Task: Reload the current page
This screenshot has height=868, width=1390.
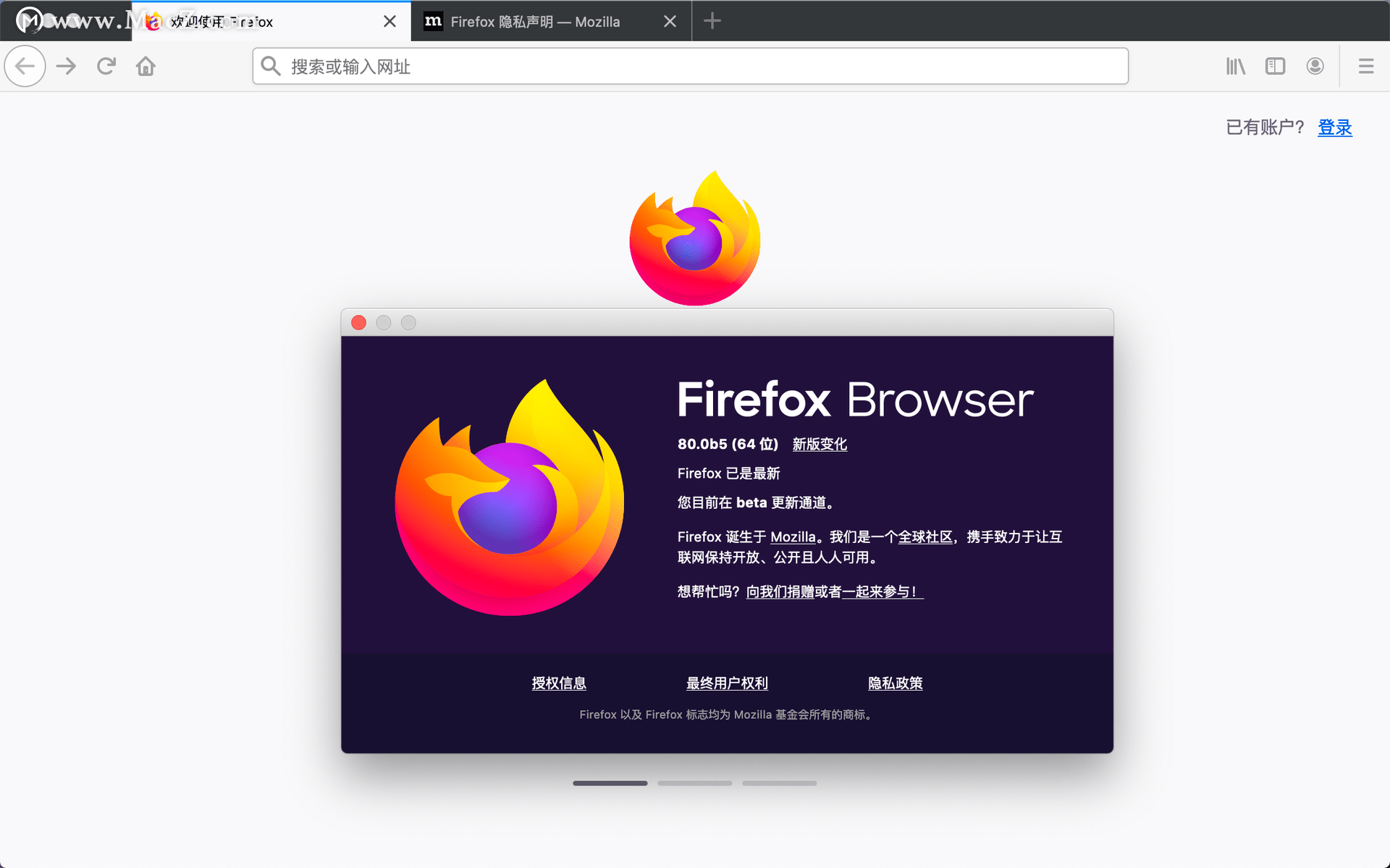Action: [x=106, y=67]
